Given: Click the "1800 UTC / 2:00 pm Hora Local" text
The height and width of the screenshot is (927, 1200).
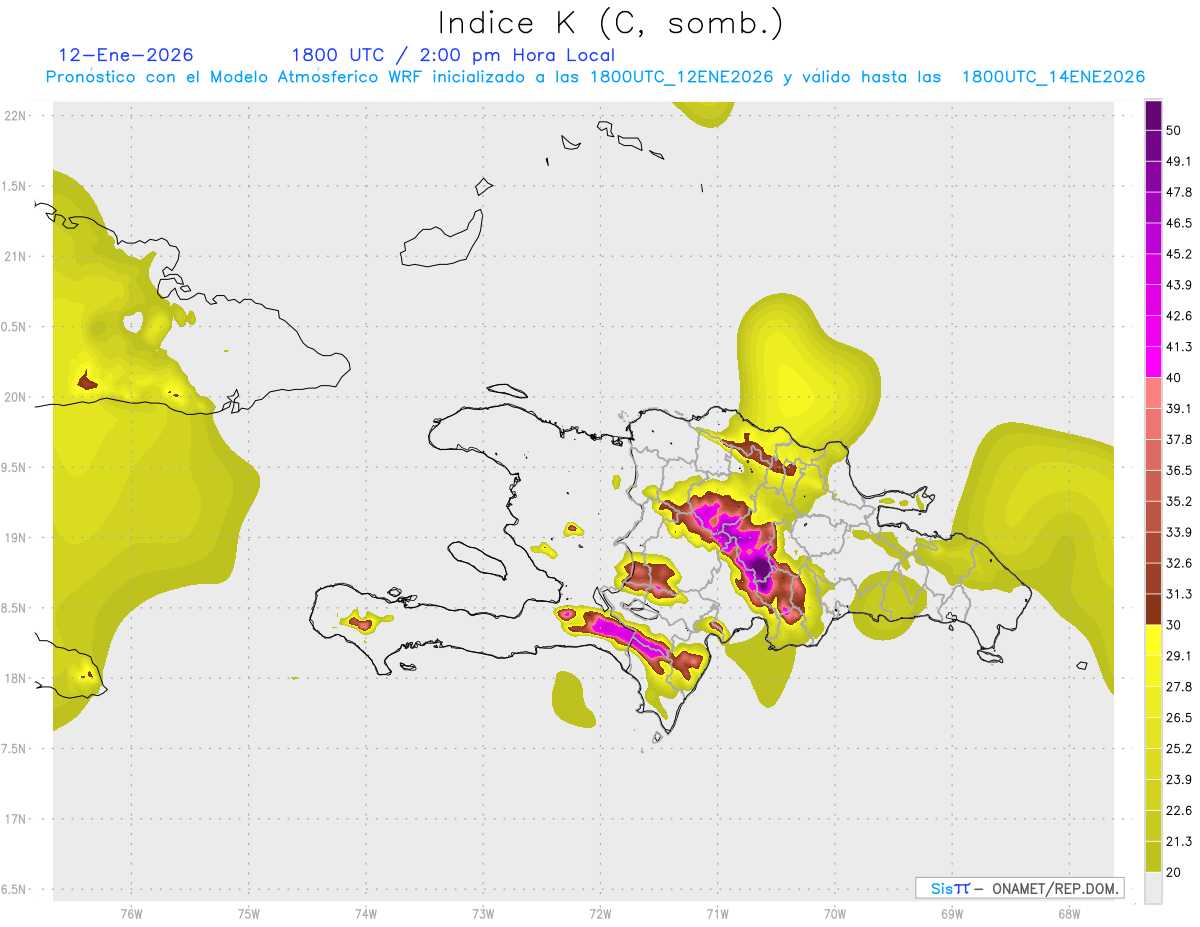Looking at the screenshot, I should pos(453,55).
